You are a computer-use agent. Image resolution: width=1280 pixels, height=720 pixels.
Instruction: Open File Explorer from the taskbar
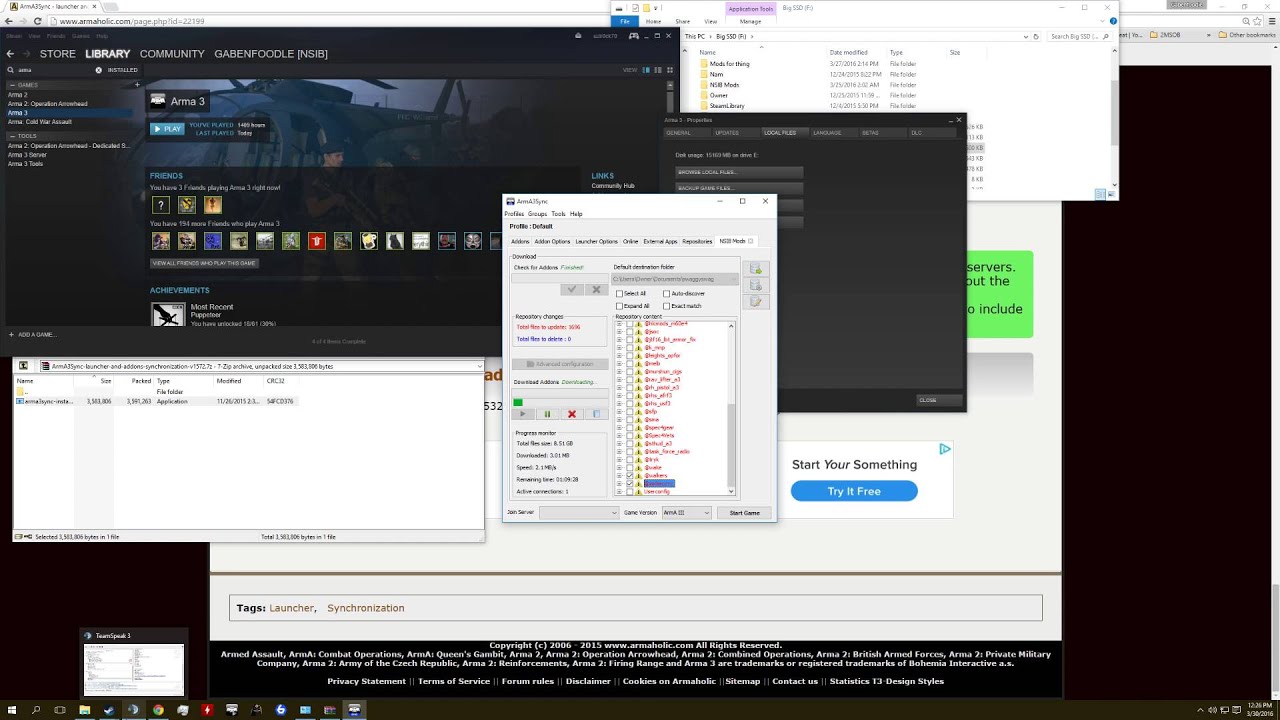[x=84, y=709]
